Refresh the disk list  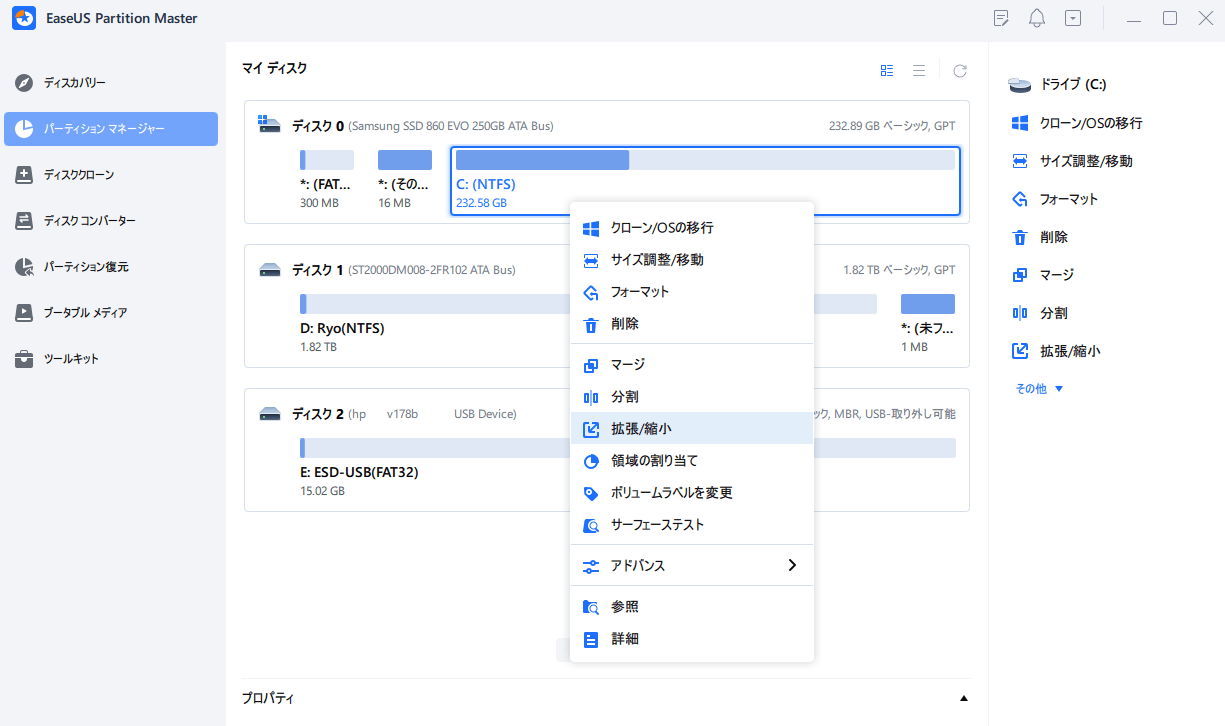tap(959, 70)
